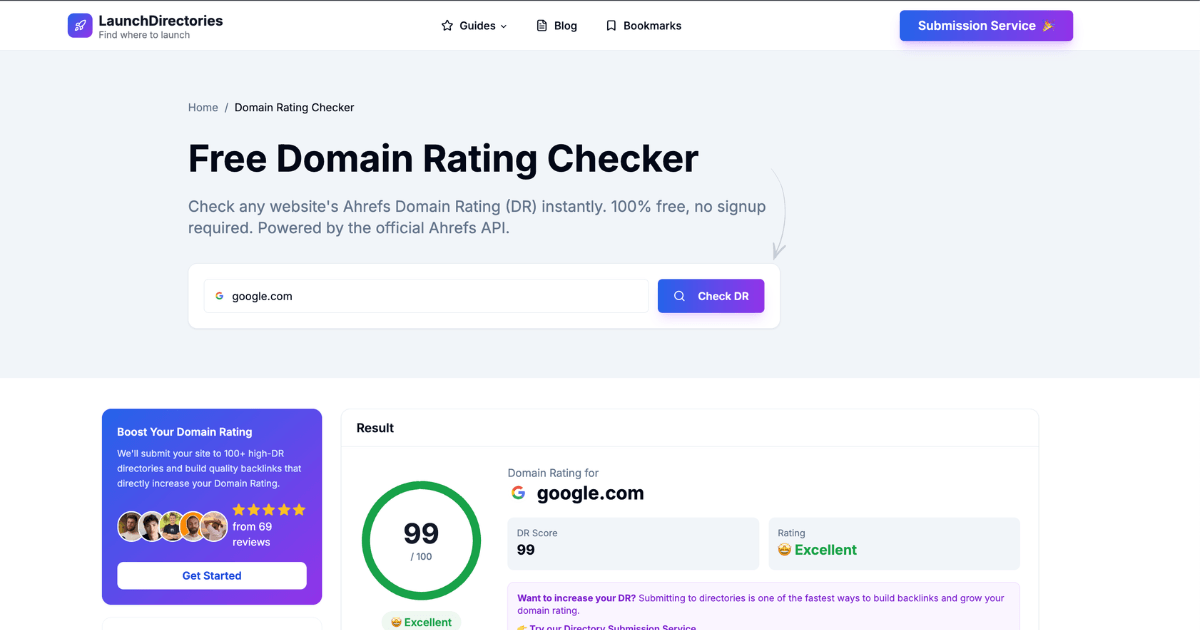The height and width of the screenshot is (630, 1200).
Task: Click the 99 / 100 score circle
Action: [422, 541]
